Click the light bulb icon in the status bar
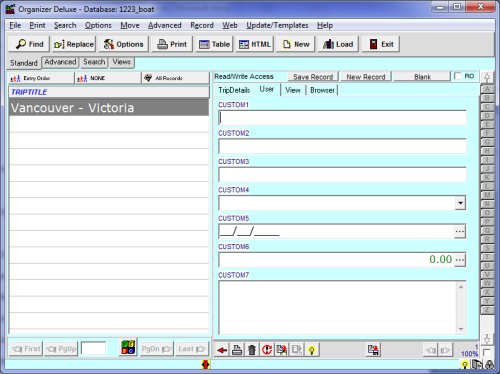The height and width of the screenshot is (374, 500). click(x=465, y=365)
